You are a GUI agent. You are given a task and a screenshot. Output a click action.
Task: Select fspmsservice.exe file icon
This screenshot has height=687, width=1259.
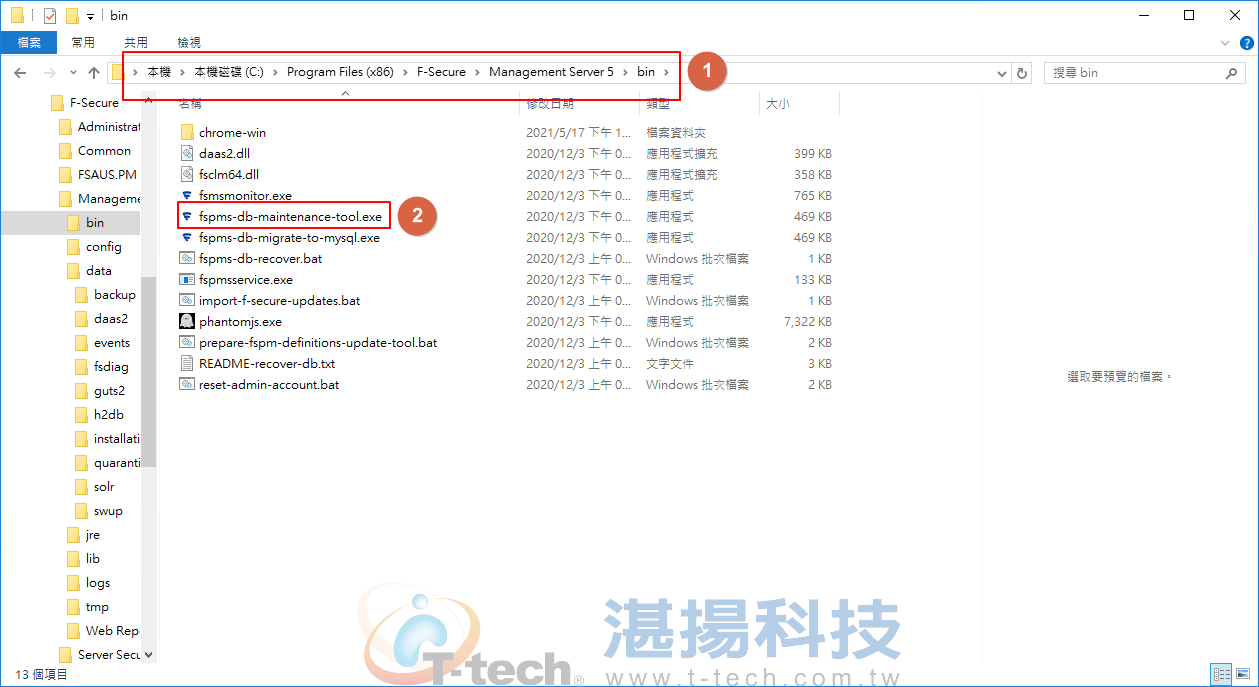coord(187,279)
